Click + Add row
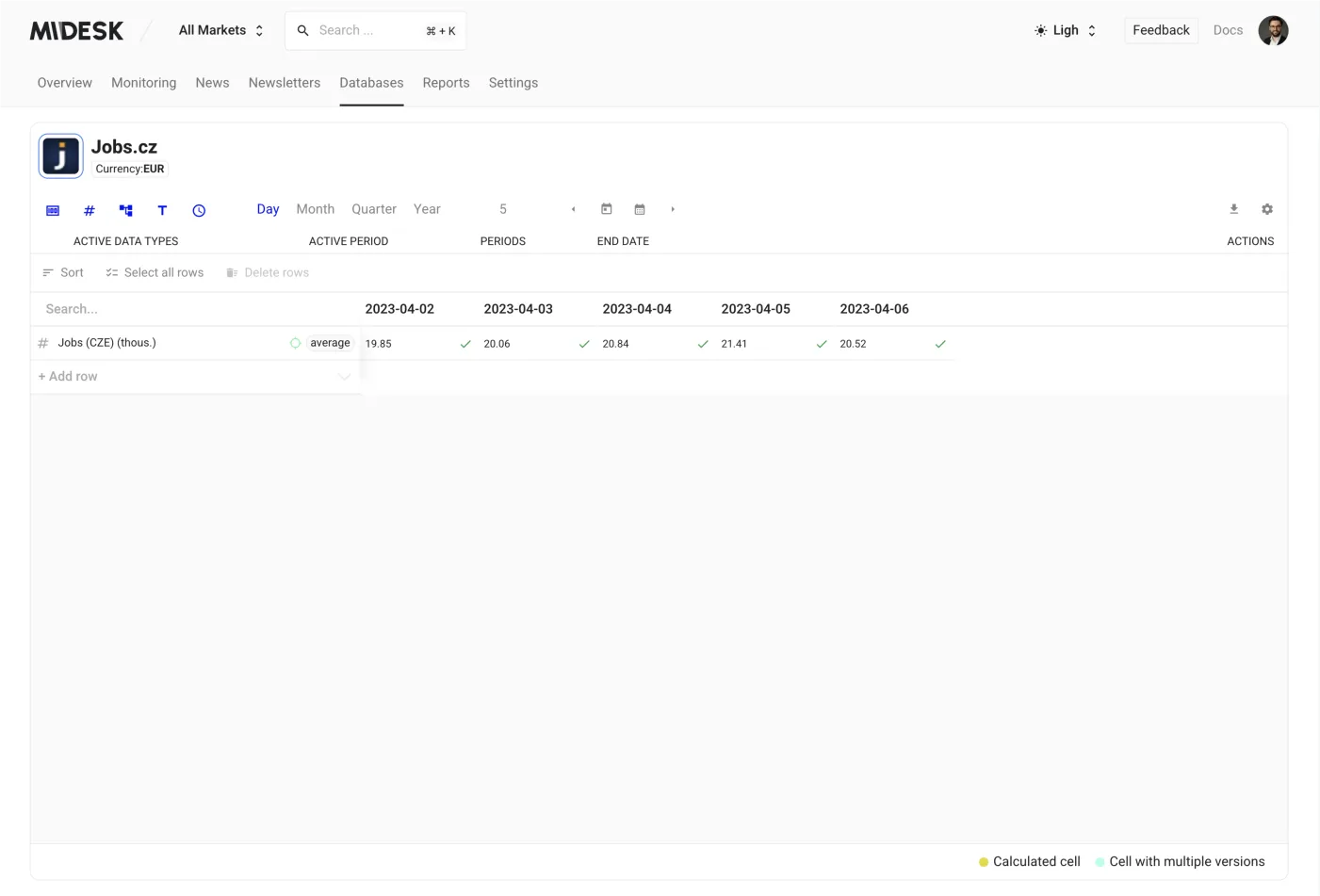The height and width of the screenshot is (896, 1320). (x=68, y=377)
